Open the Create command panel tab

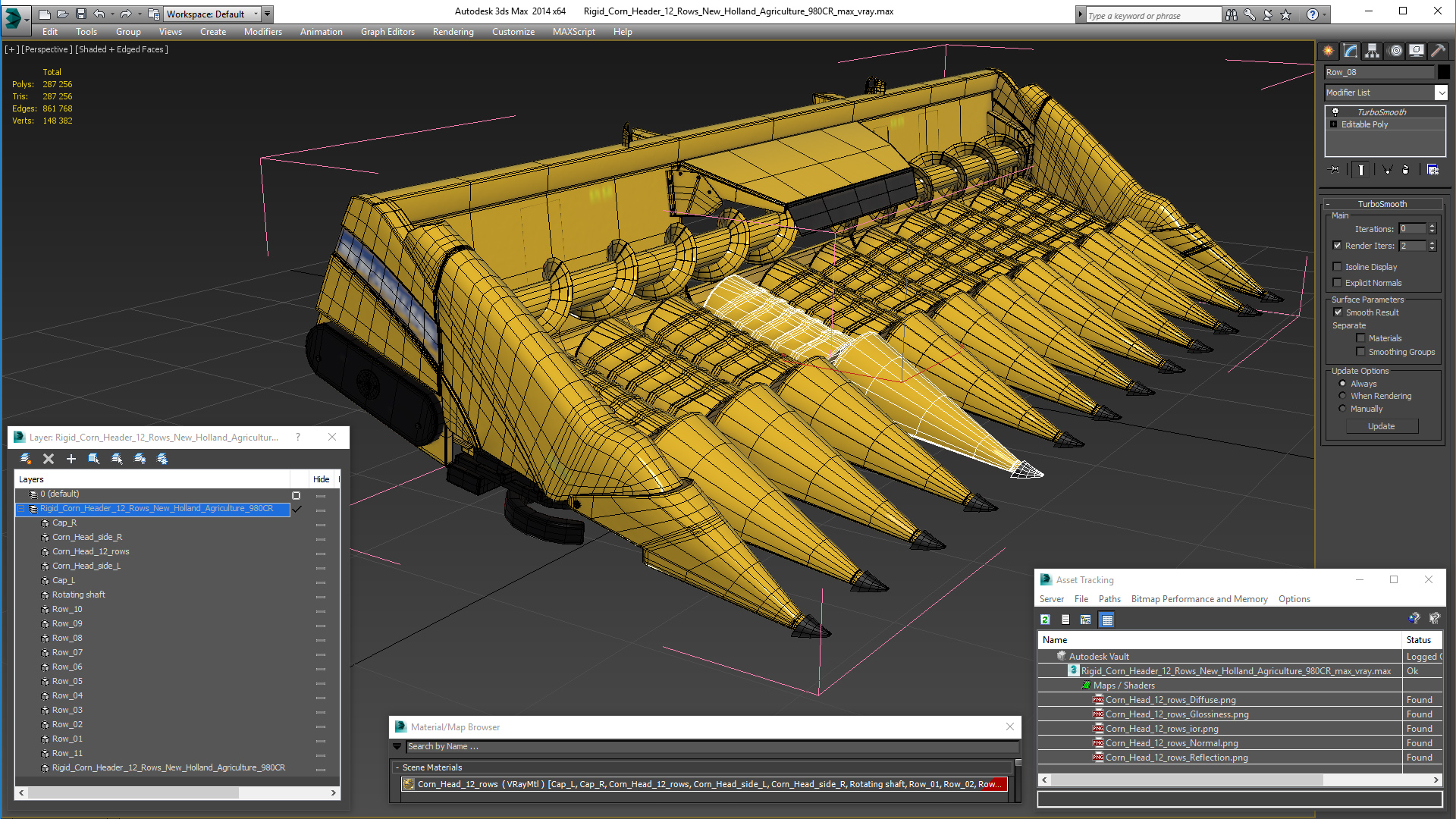(x=1329, y=51)
